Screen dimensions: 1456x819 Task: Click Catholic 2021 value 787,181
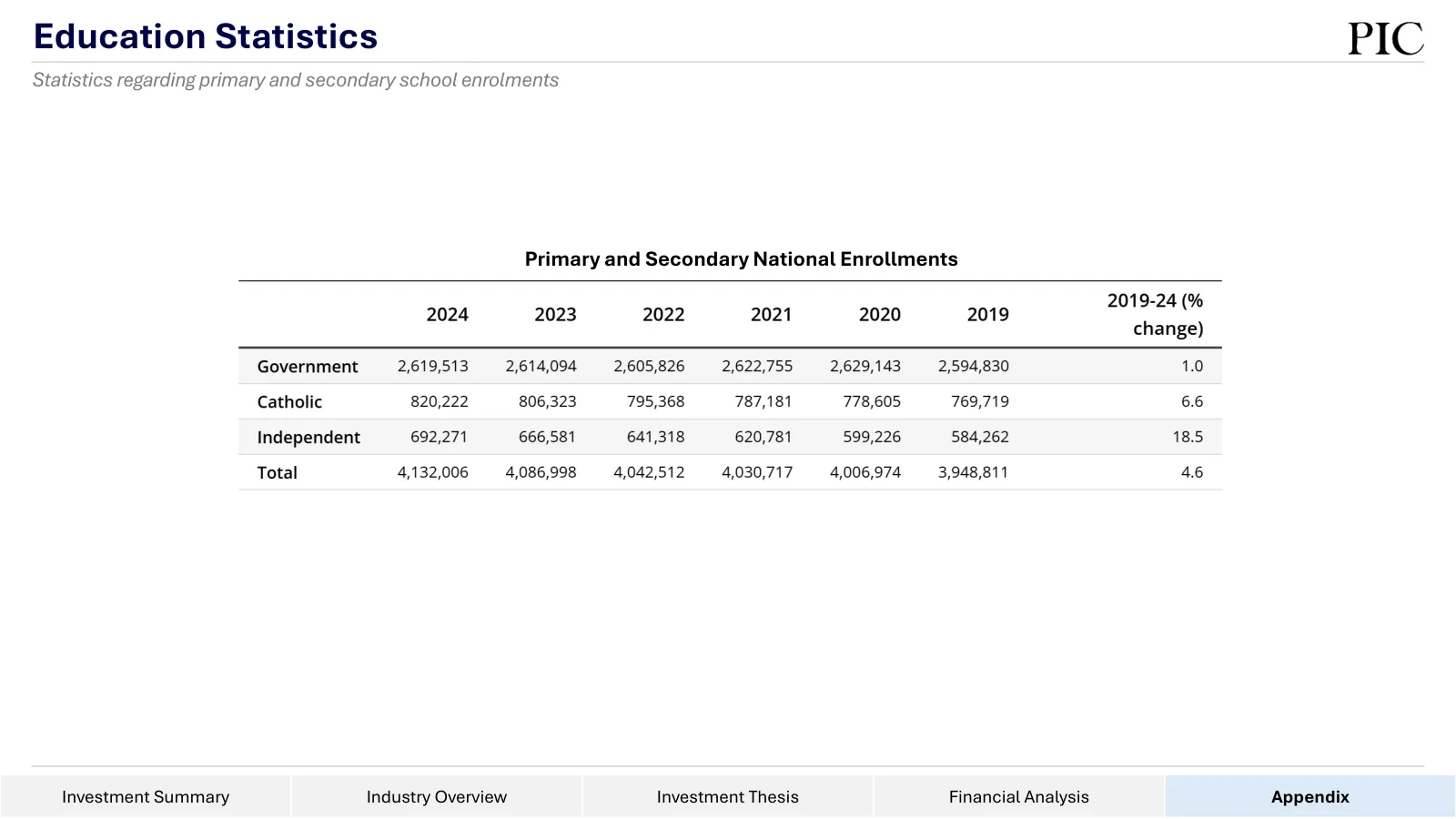[x=763, y=401]
